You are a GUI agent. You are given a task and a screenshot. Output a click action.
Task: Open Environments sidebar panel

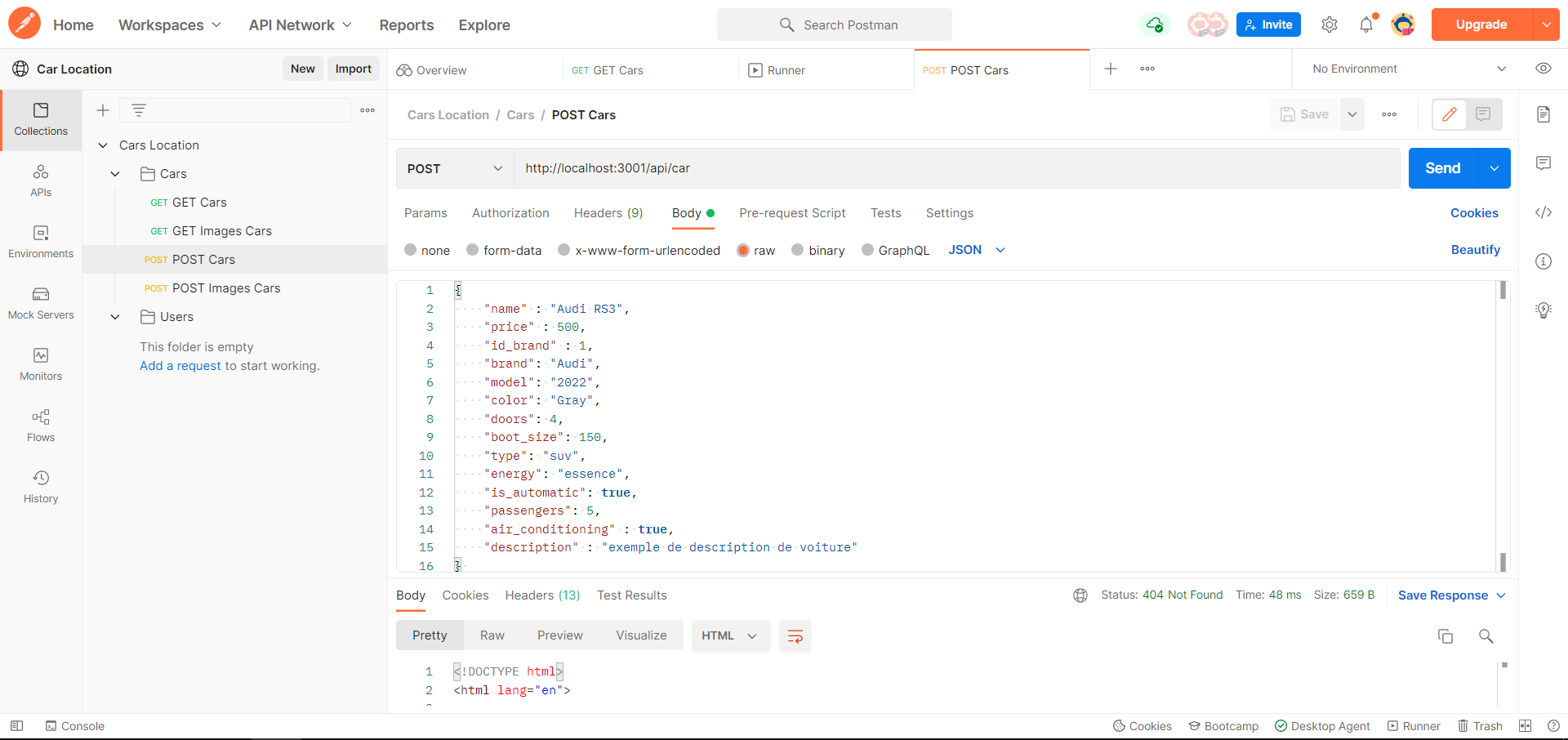coord(41,242)
